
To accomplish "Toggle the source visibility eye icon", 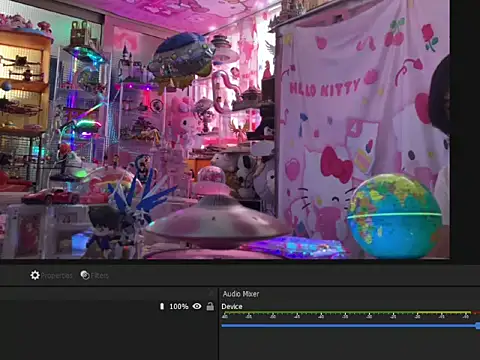I will point(197,306).
